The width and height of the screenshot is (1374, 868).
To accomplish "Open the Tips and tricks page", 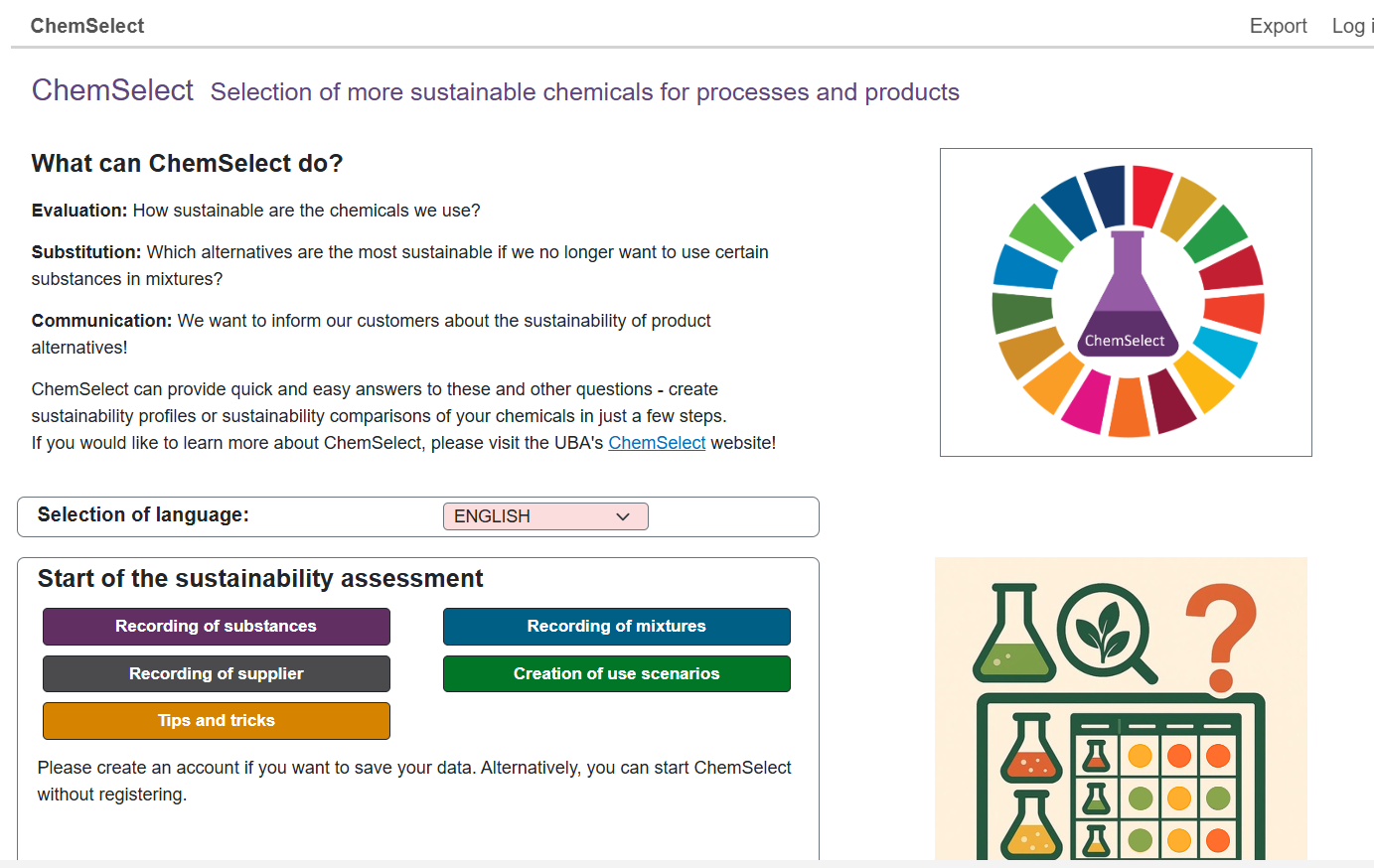I will coord(216,721).
